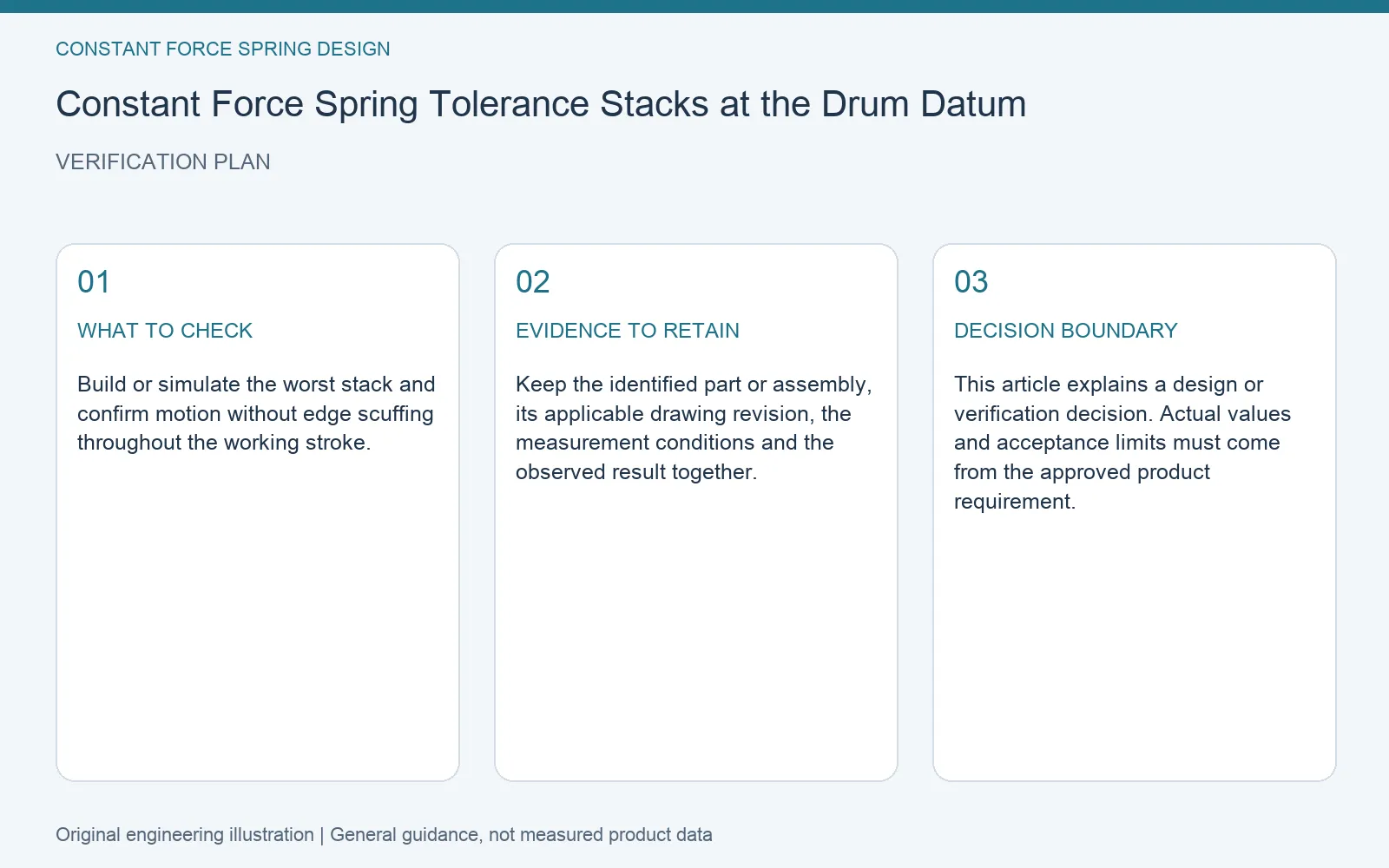Click the card number '02'

(533, 282)
